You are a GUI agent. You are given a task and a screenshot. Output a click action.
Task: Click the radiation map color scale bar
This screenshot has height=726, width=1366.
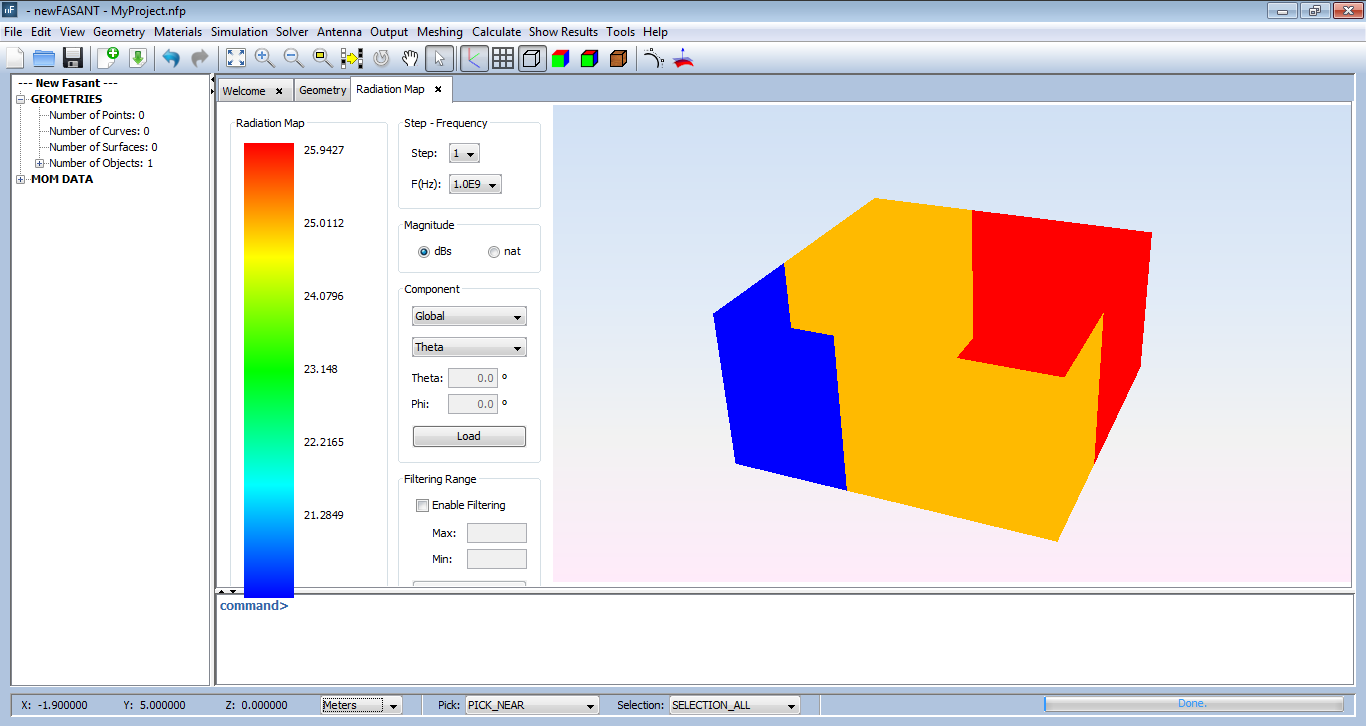[268, 369]
